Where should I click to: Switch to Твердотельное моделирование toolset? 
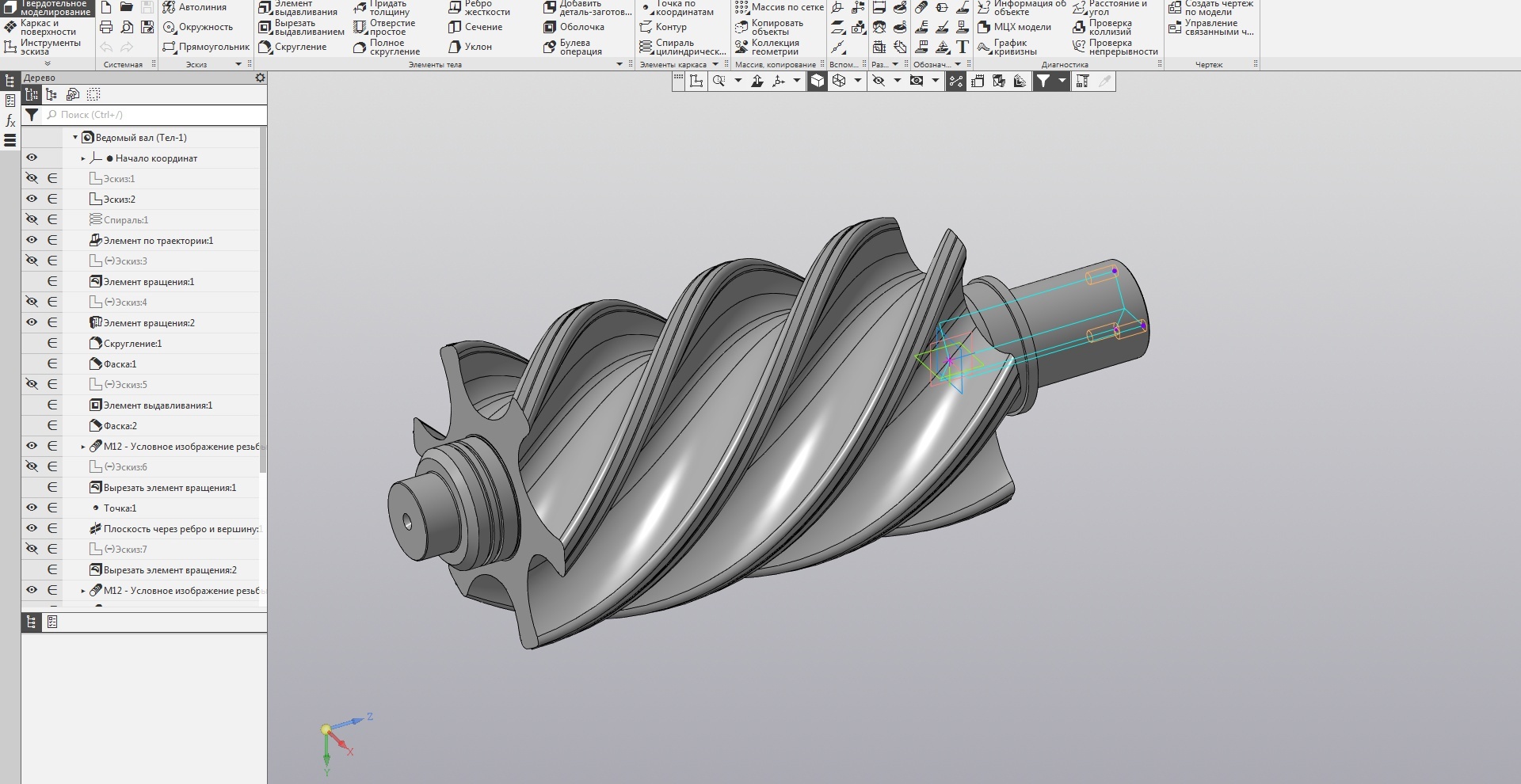[x=48, y=8]
